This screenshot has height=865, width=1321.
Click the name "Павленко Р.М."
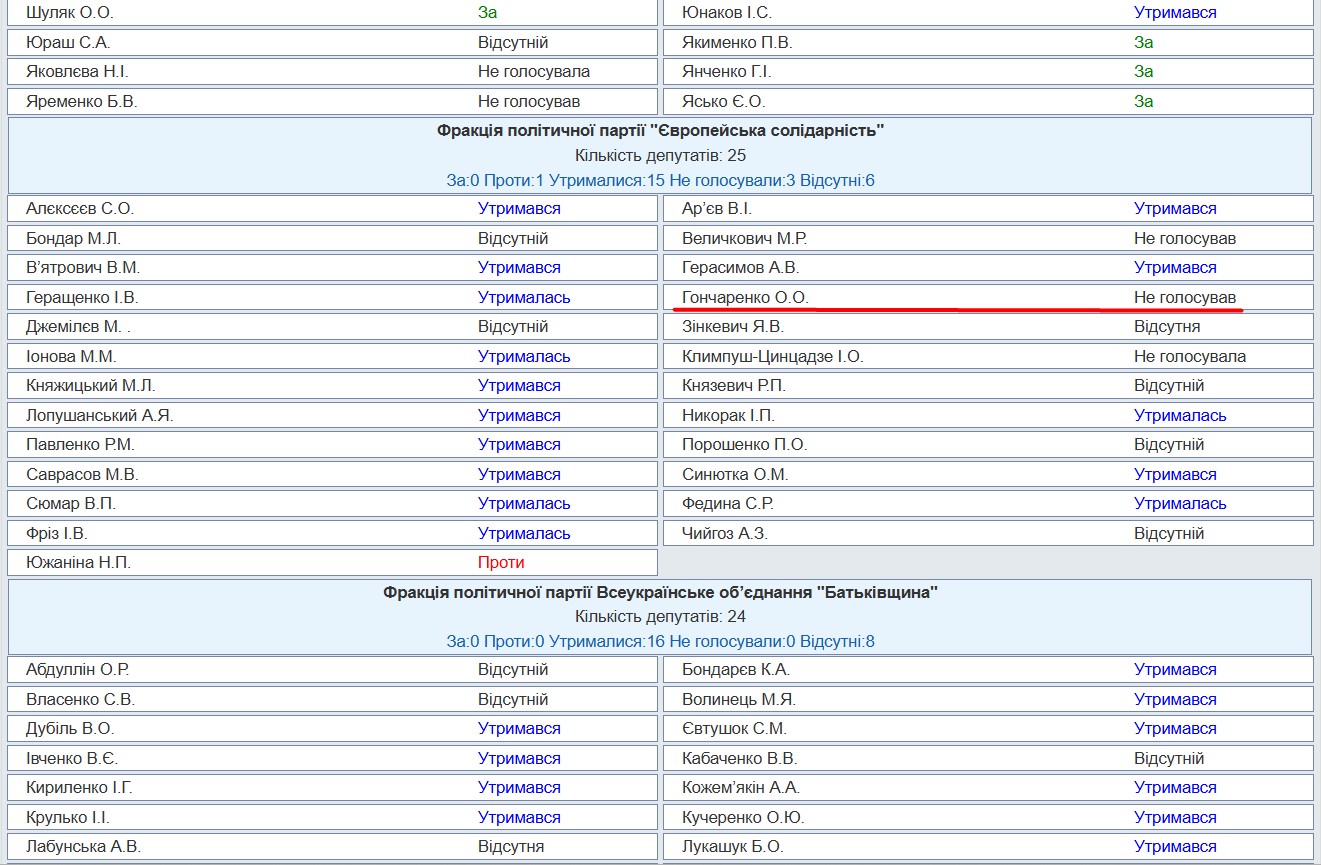click(x=80, y=445)
